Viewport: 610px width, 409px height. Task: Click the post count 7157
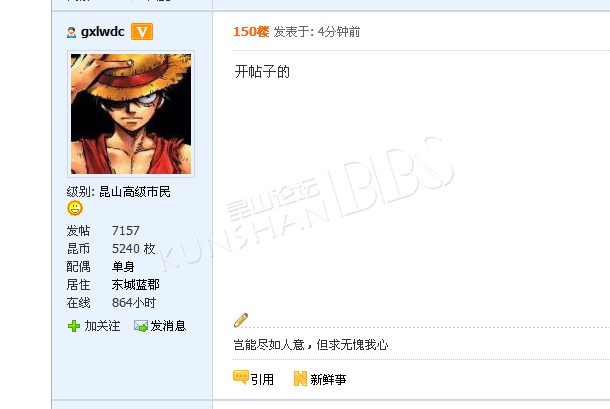126,231
